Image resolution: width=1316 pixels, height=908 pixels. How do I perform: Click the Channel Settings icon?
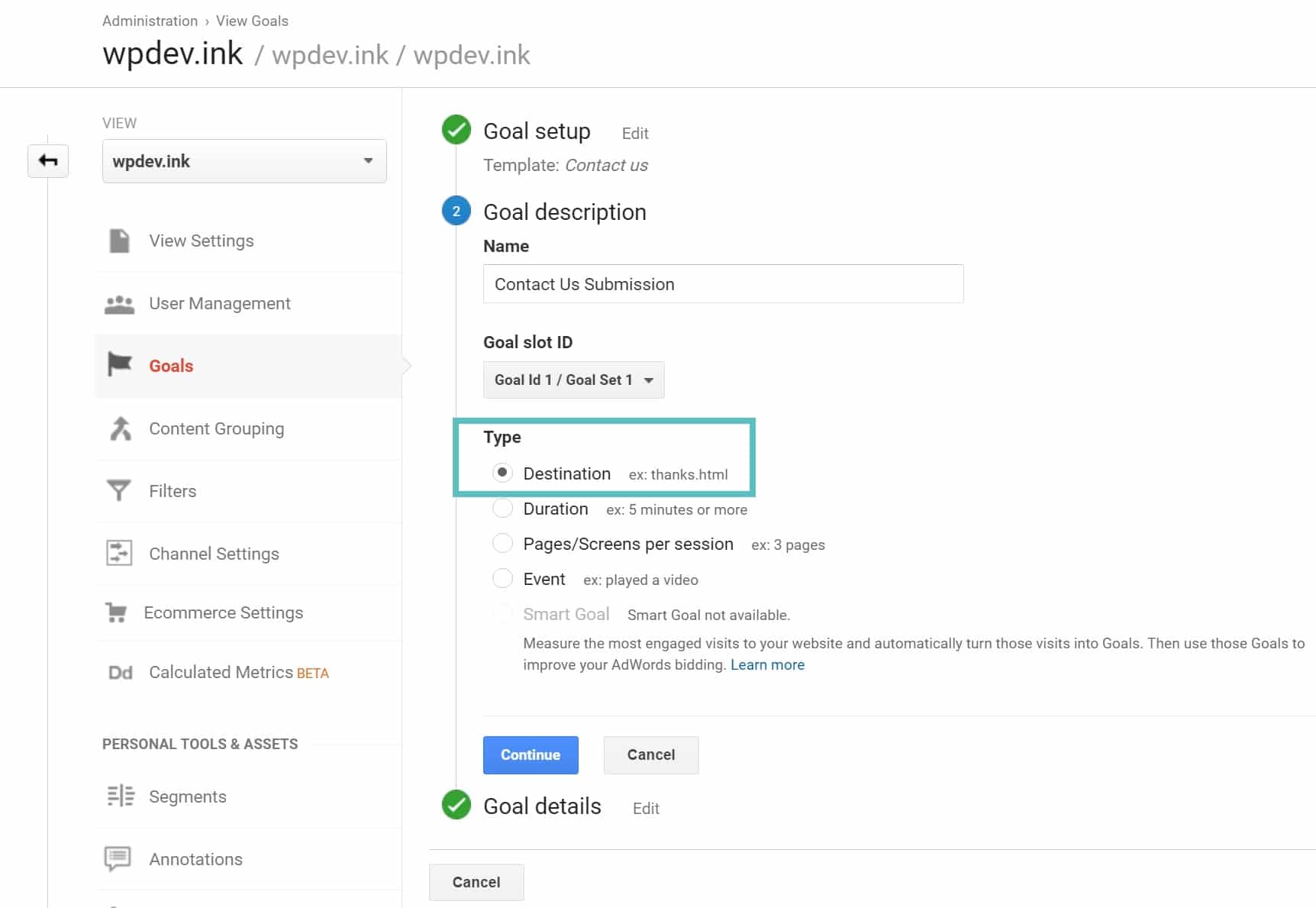point(120,553)
